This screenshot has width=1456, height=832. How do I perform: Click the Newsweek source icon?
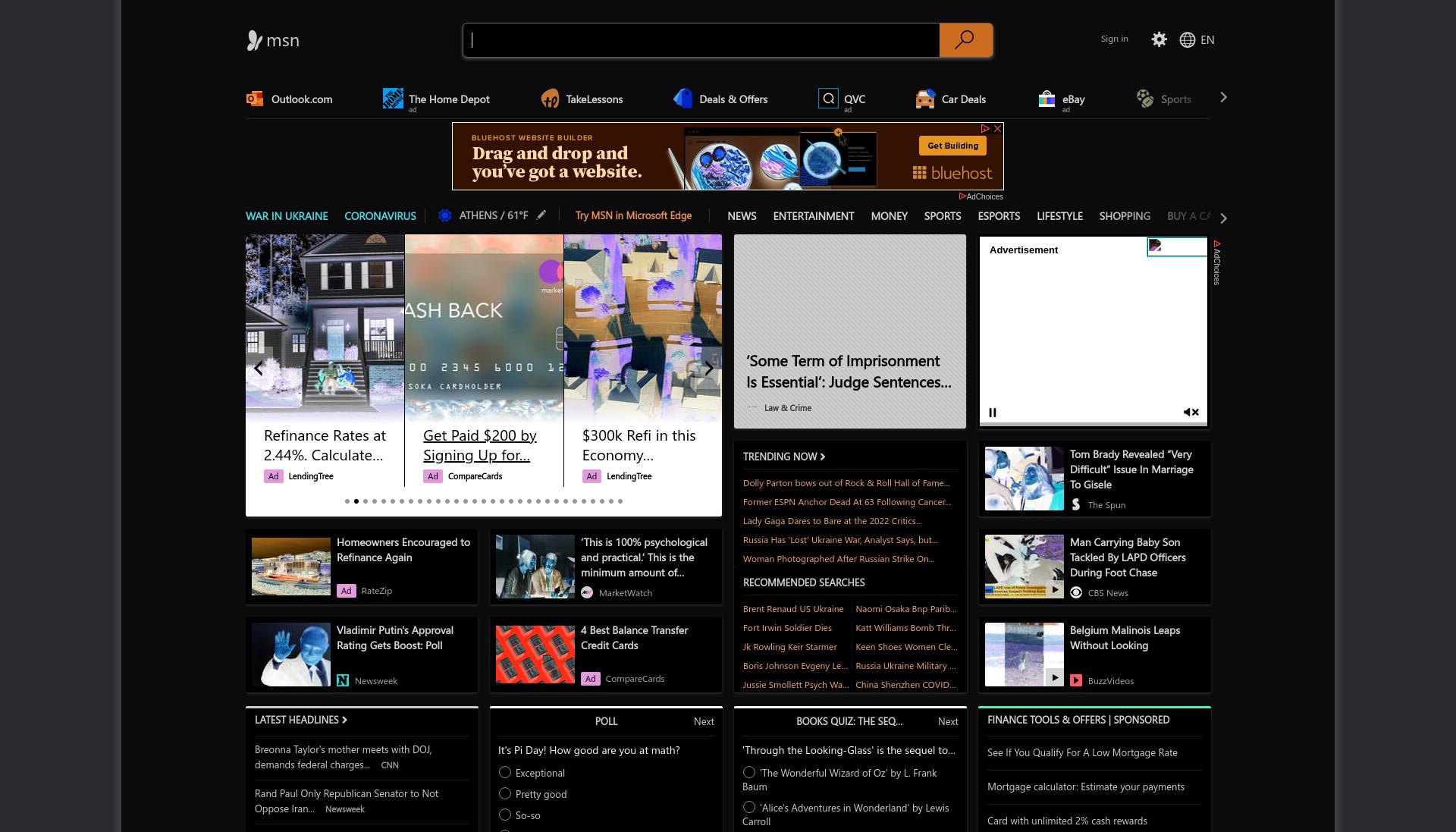(343, 680)
